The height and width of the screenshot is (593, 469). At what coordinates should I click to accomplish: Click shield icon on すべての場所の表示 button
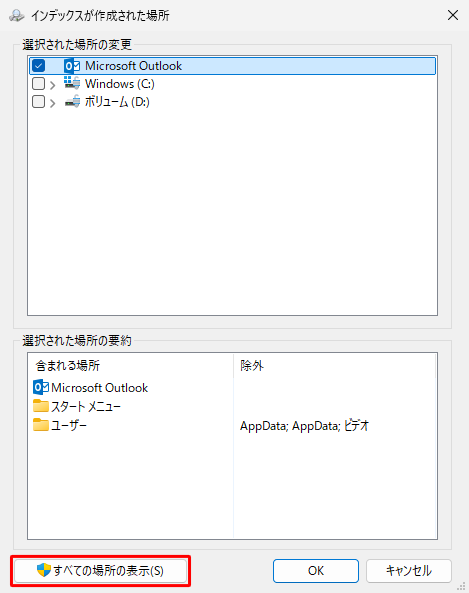click(44, 570)
